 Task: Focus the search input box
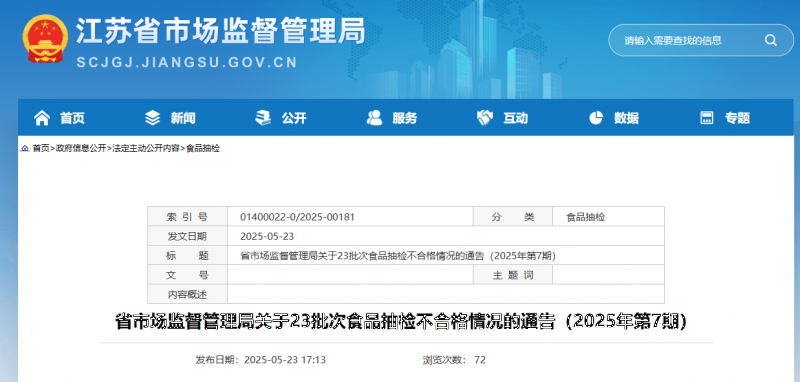(x=701, y=40)
